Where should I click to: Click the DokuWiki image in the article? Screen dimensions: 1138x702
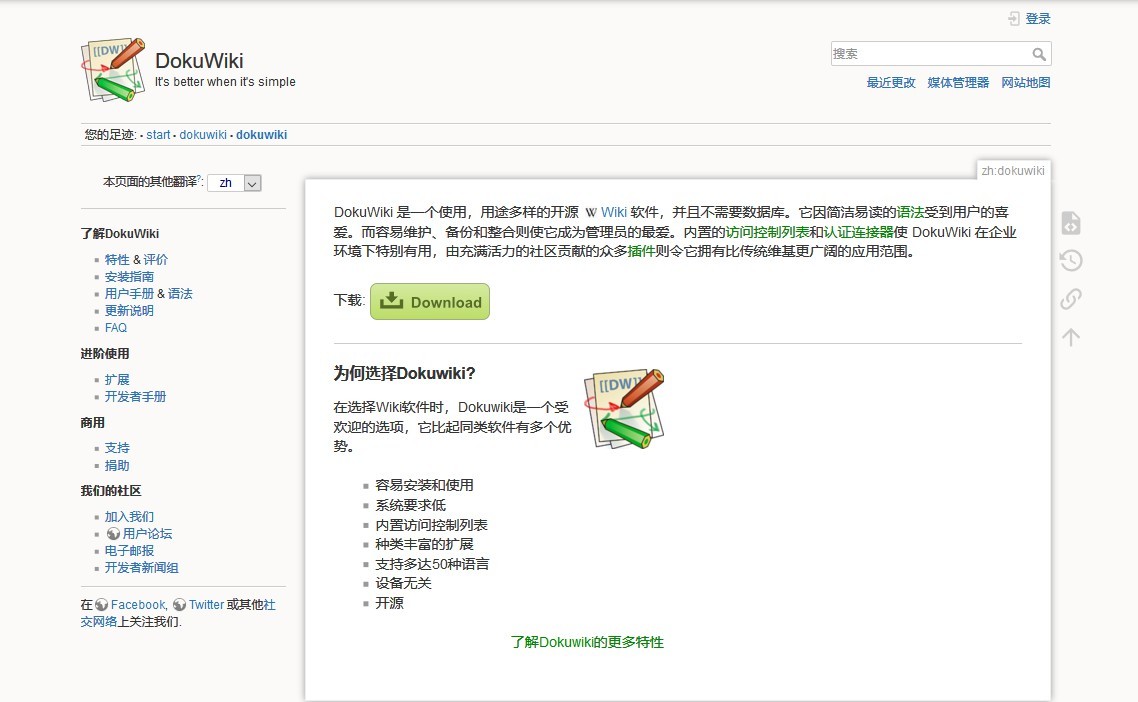(624, 409)
